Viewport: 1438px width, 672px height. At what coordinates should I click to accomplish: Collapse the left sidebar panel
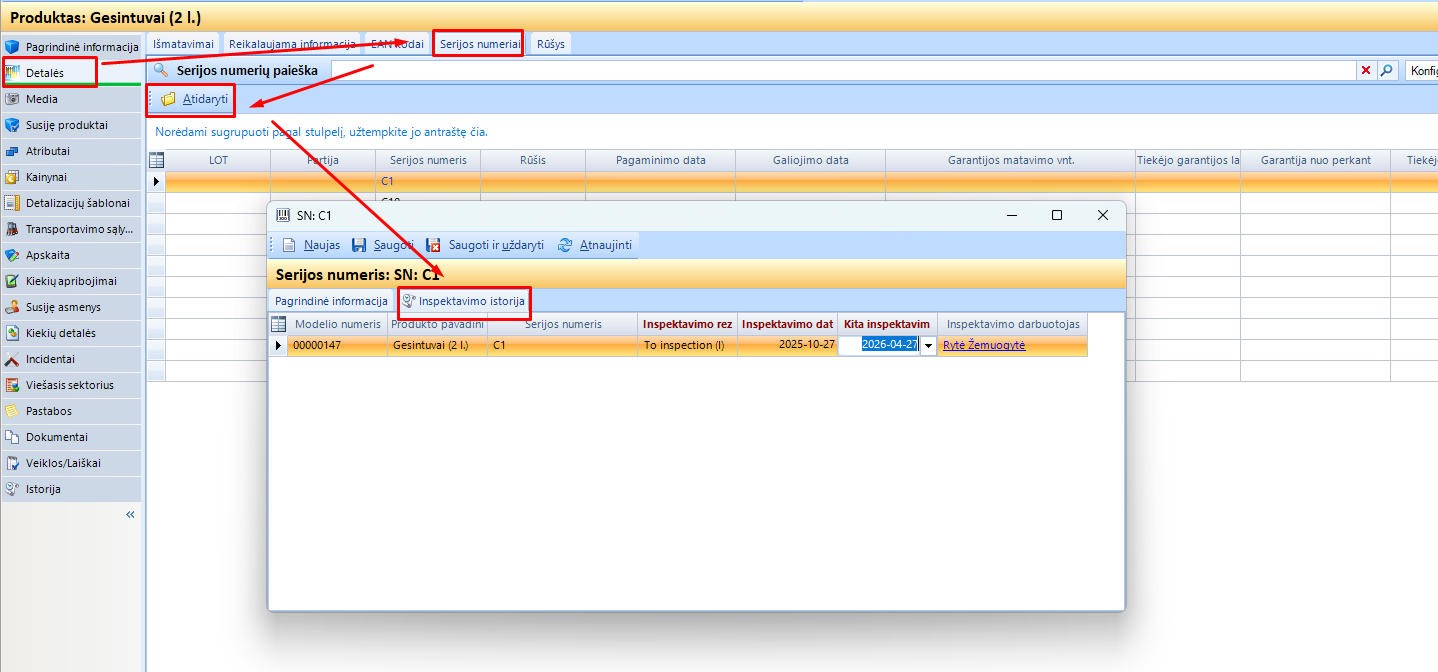tap(130, 514)
